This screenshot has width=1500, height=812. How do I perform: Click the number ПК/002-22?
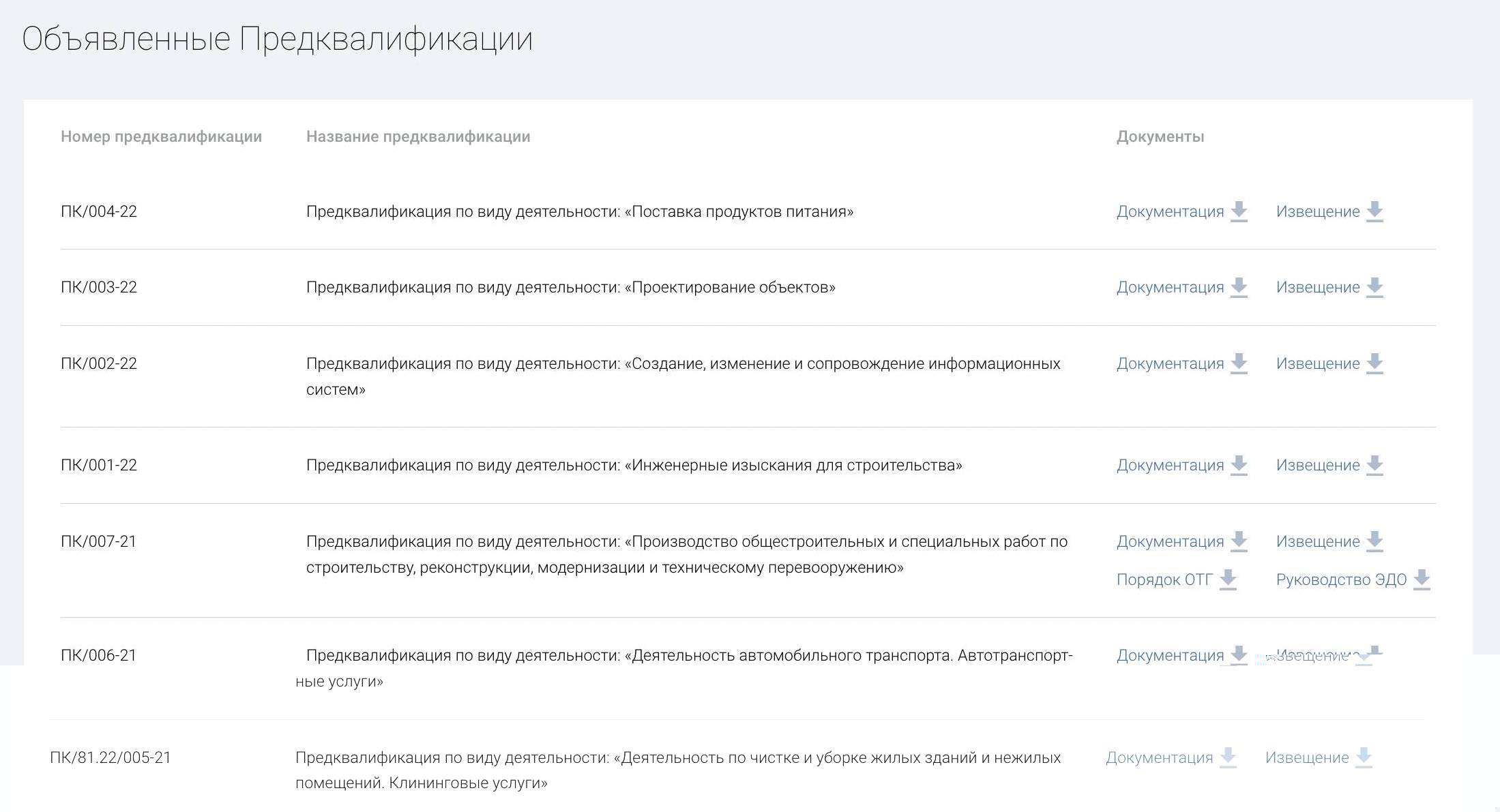[99, 364]
